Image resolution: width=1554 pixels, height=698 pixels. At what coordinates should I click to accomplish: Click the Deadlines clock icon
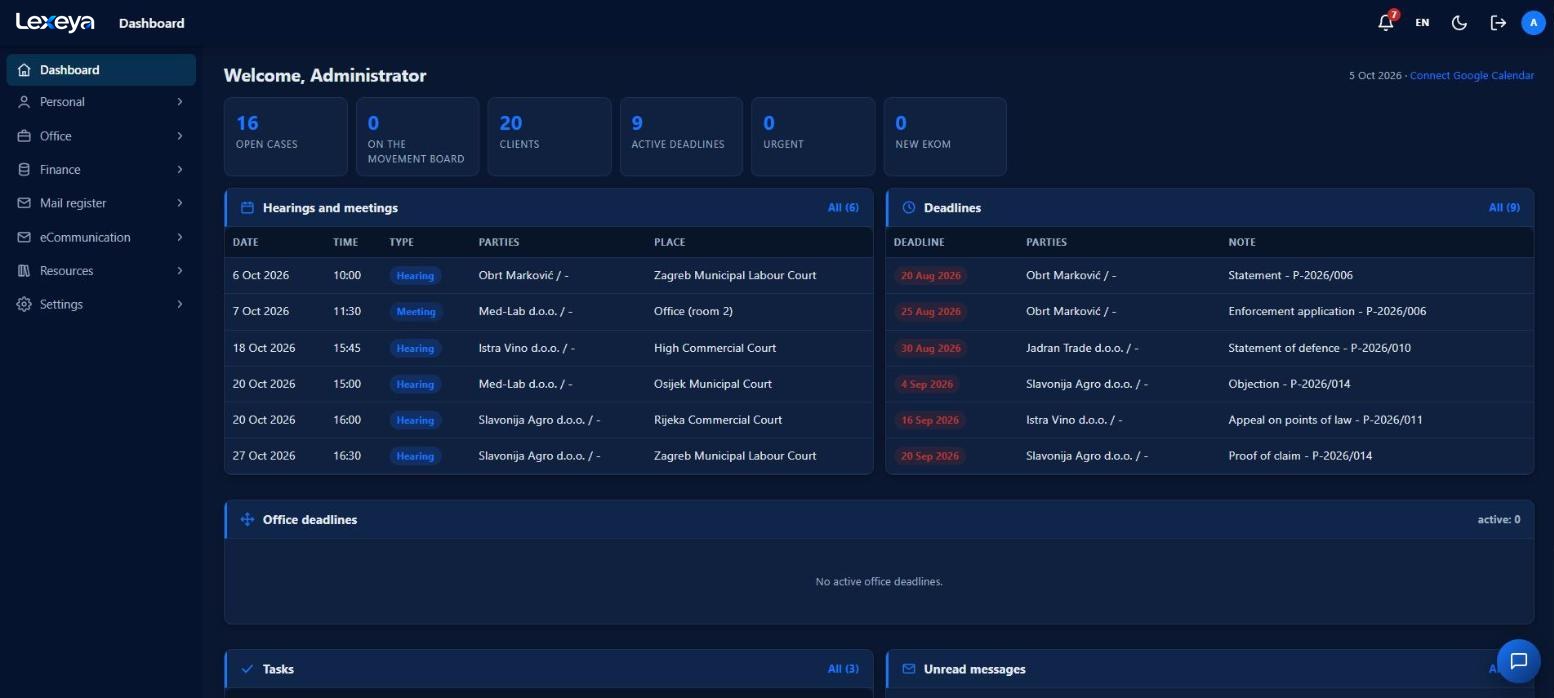point(909,208)
